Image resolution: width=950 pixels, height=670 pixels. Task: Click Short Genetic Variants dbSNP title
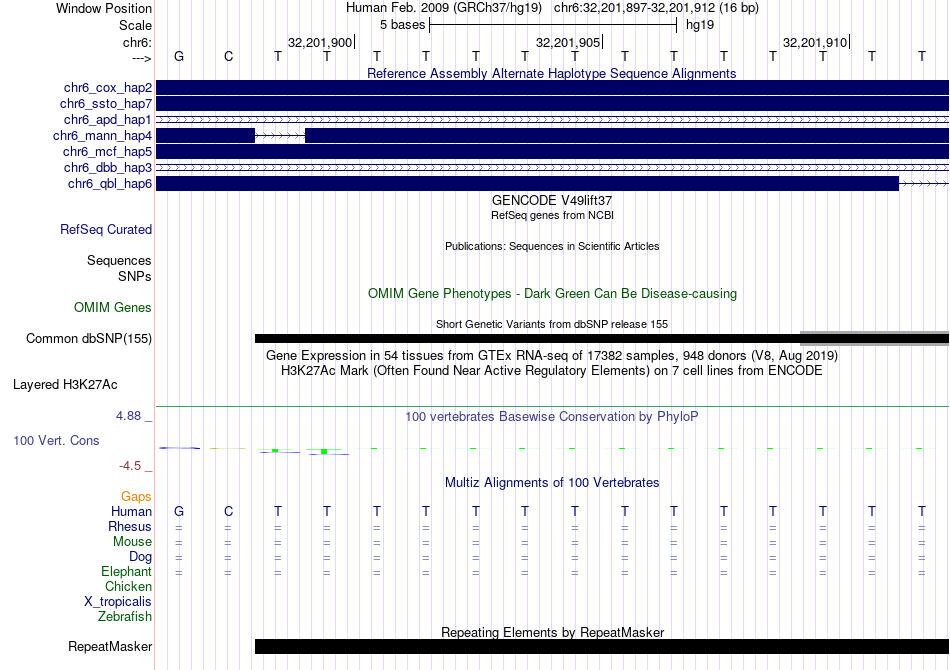pos(552,324)
